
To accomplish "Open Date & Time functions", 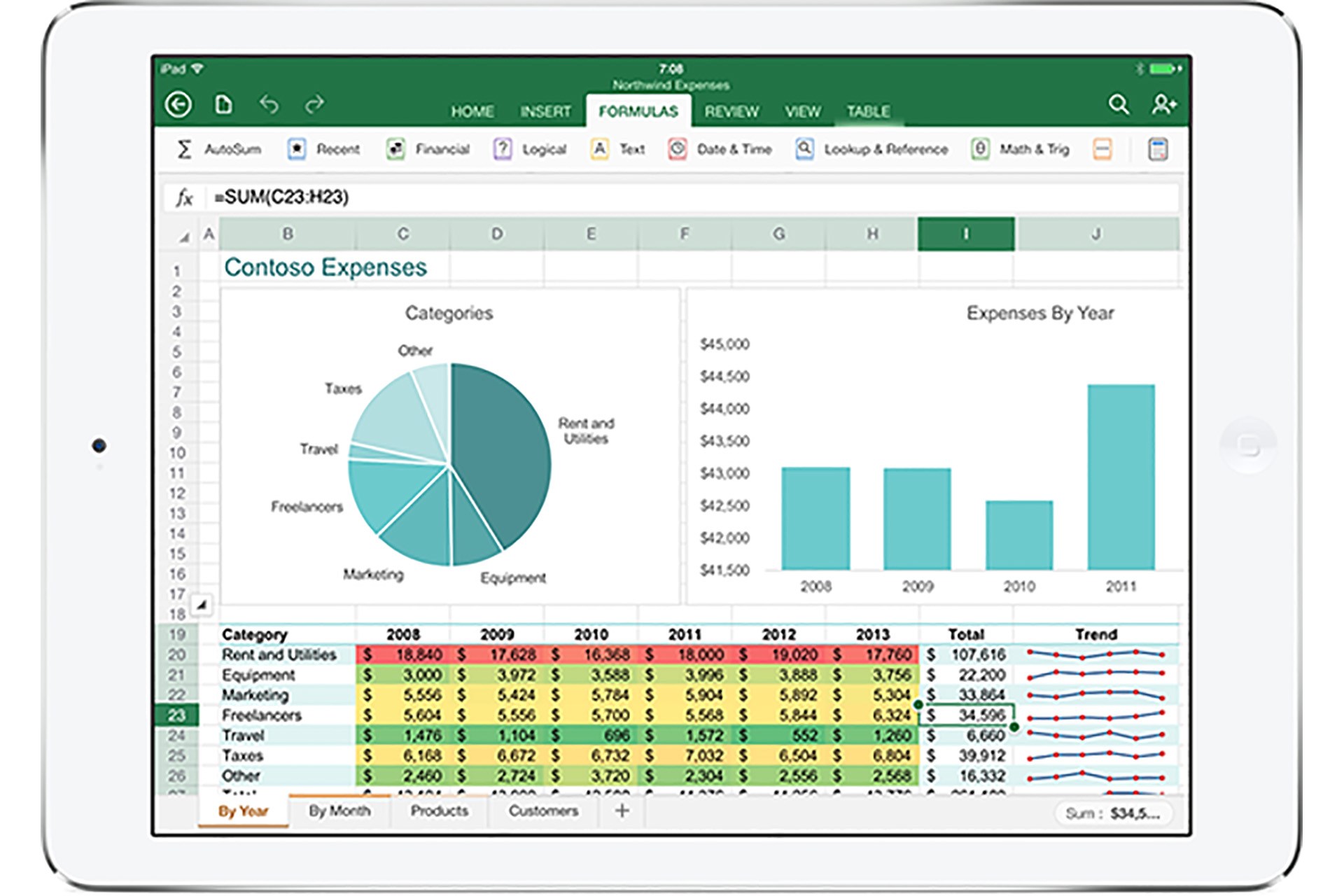I will coord(720,149).
